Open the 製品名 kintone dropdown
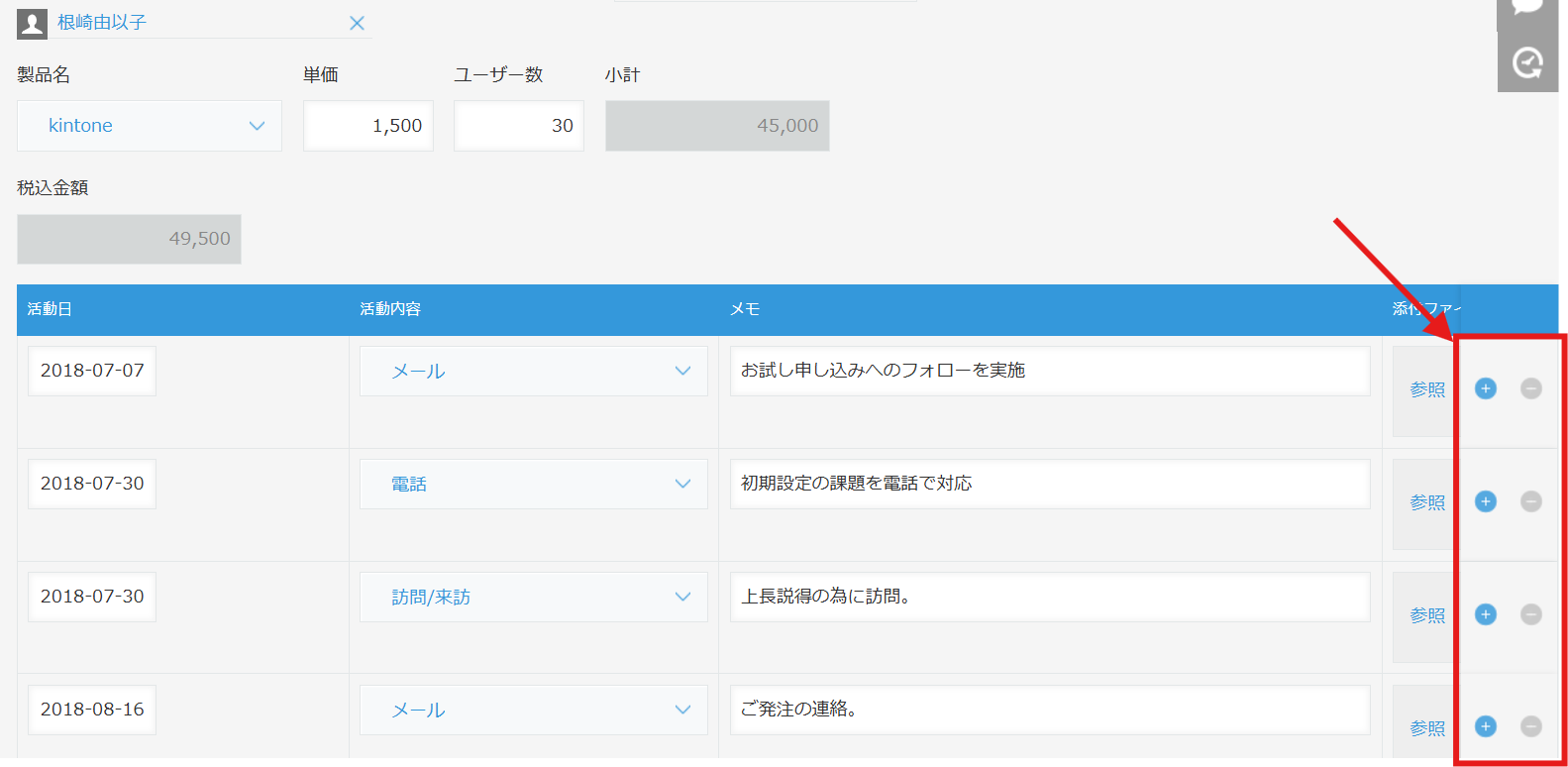Image resolution: width=1568 pixels, height=767 pixels. 150,126
